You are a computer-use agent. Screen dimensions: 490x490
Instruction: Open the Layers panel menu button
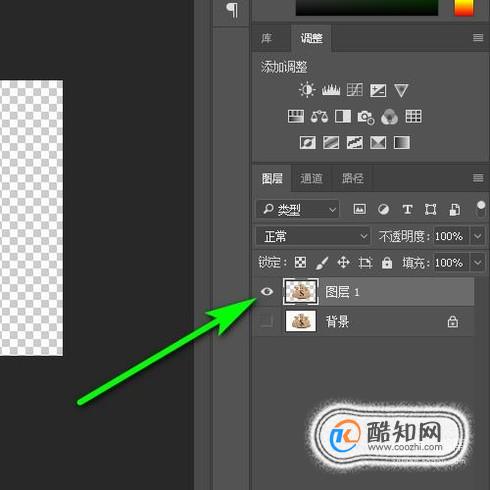478,178
